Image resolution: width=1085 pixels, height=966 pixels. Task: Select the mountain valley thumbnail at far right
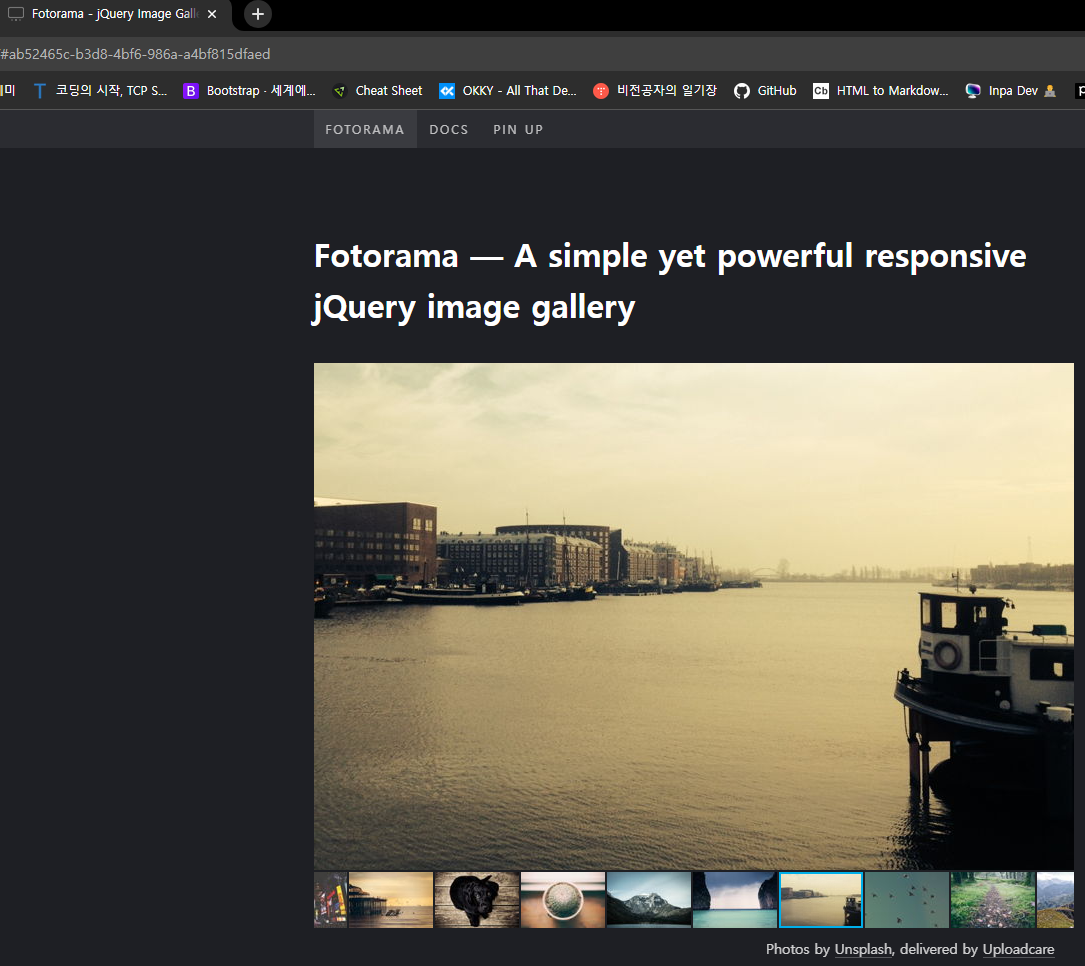click(x=1055, y=900)
